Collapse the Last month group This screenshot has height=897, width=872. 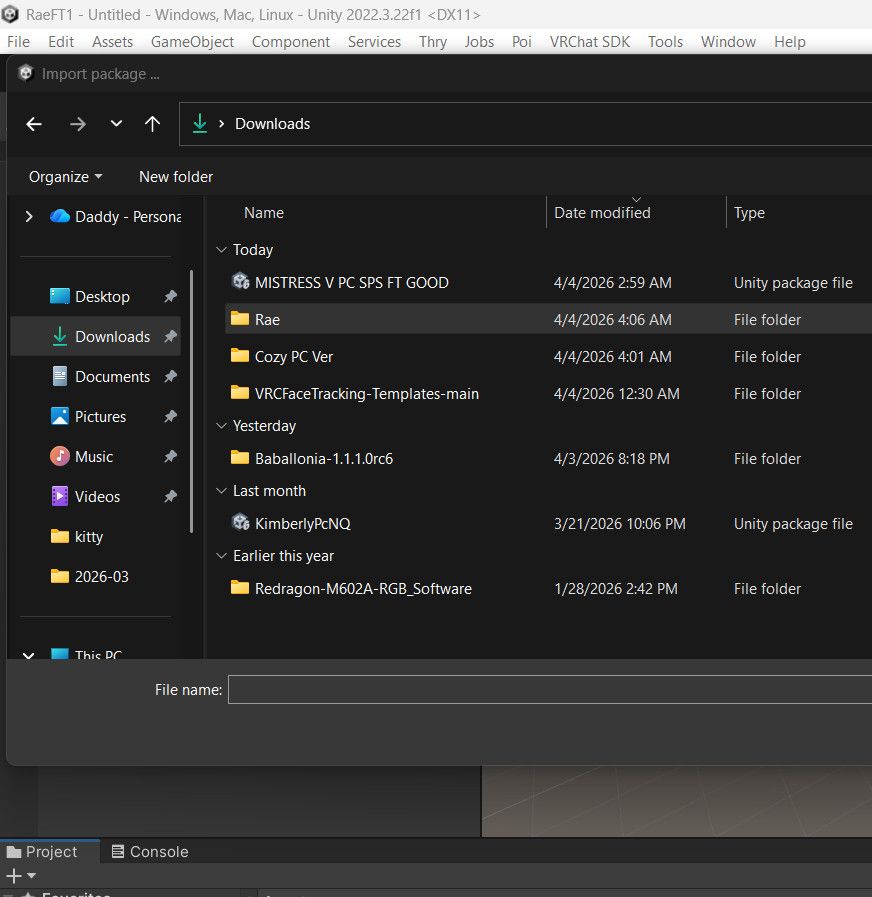pos(221,491)
